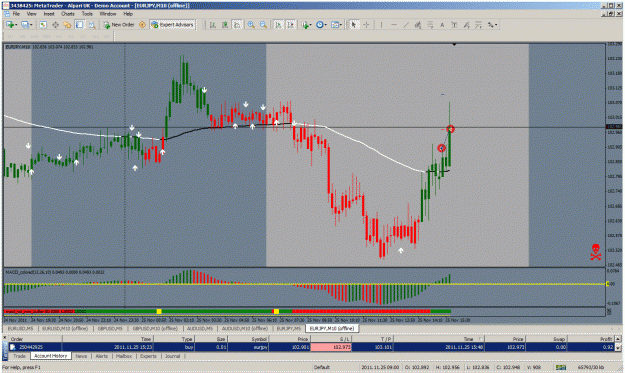Toggle the Terminal window icon

click(79, 25)
